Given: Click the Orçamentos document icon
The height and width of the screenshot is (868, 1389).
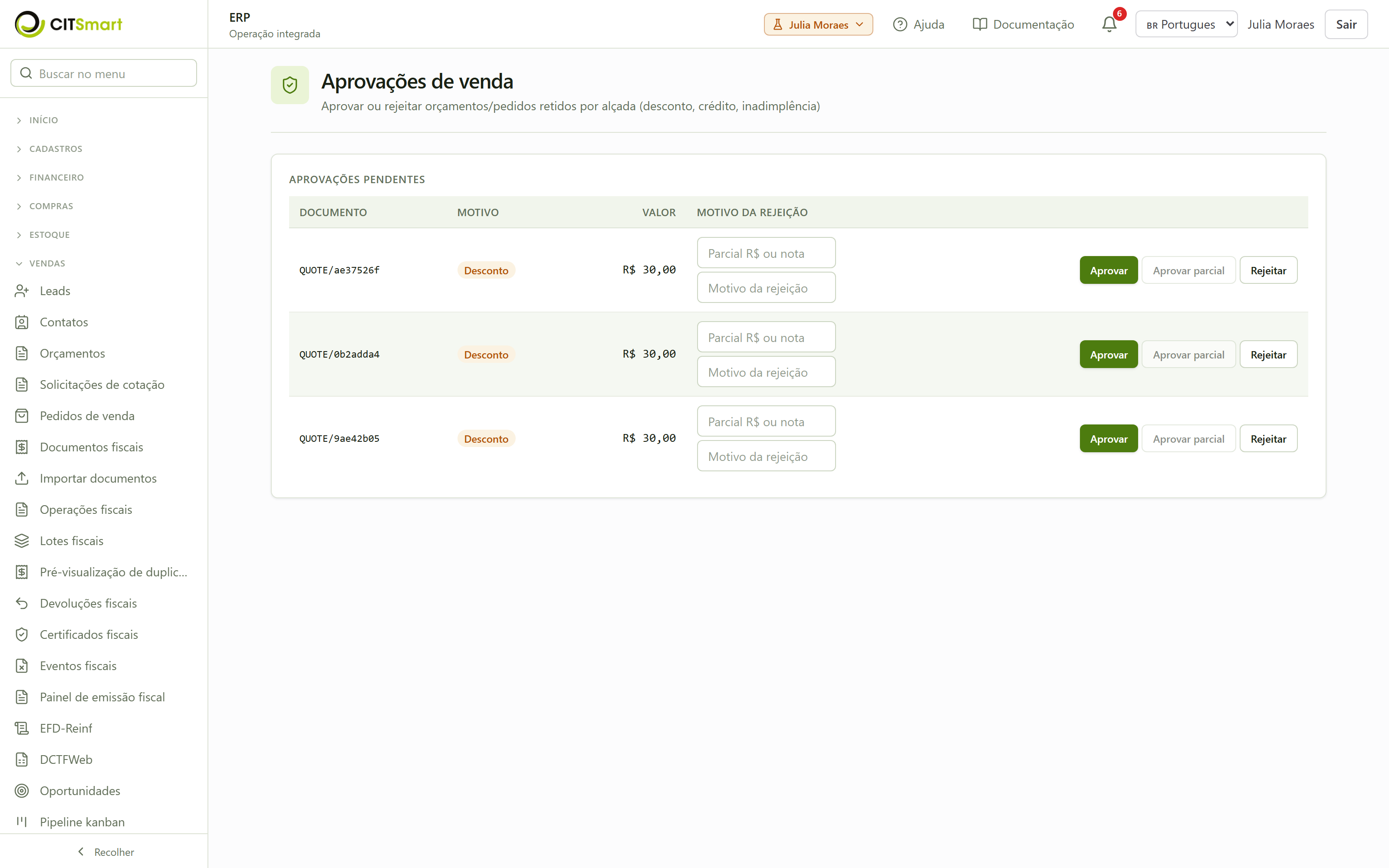Looking at the screenshot, I should coord(22,354).
